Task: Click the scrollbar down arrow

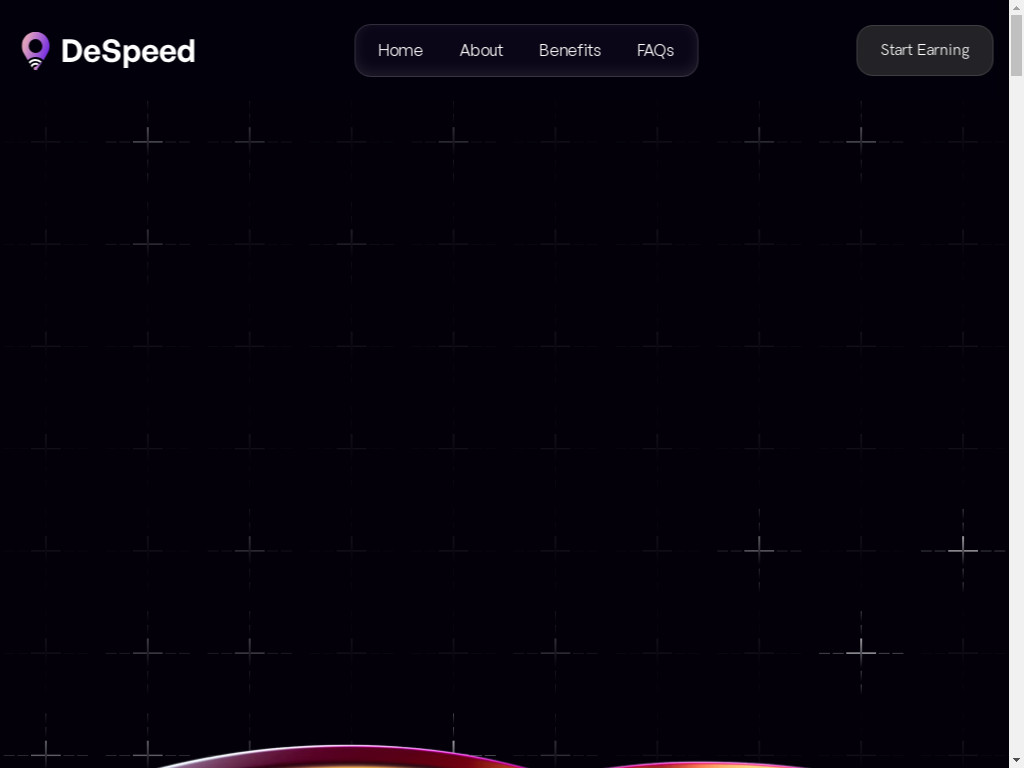Action: (x=1016, y=761)
